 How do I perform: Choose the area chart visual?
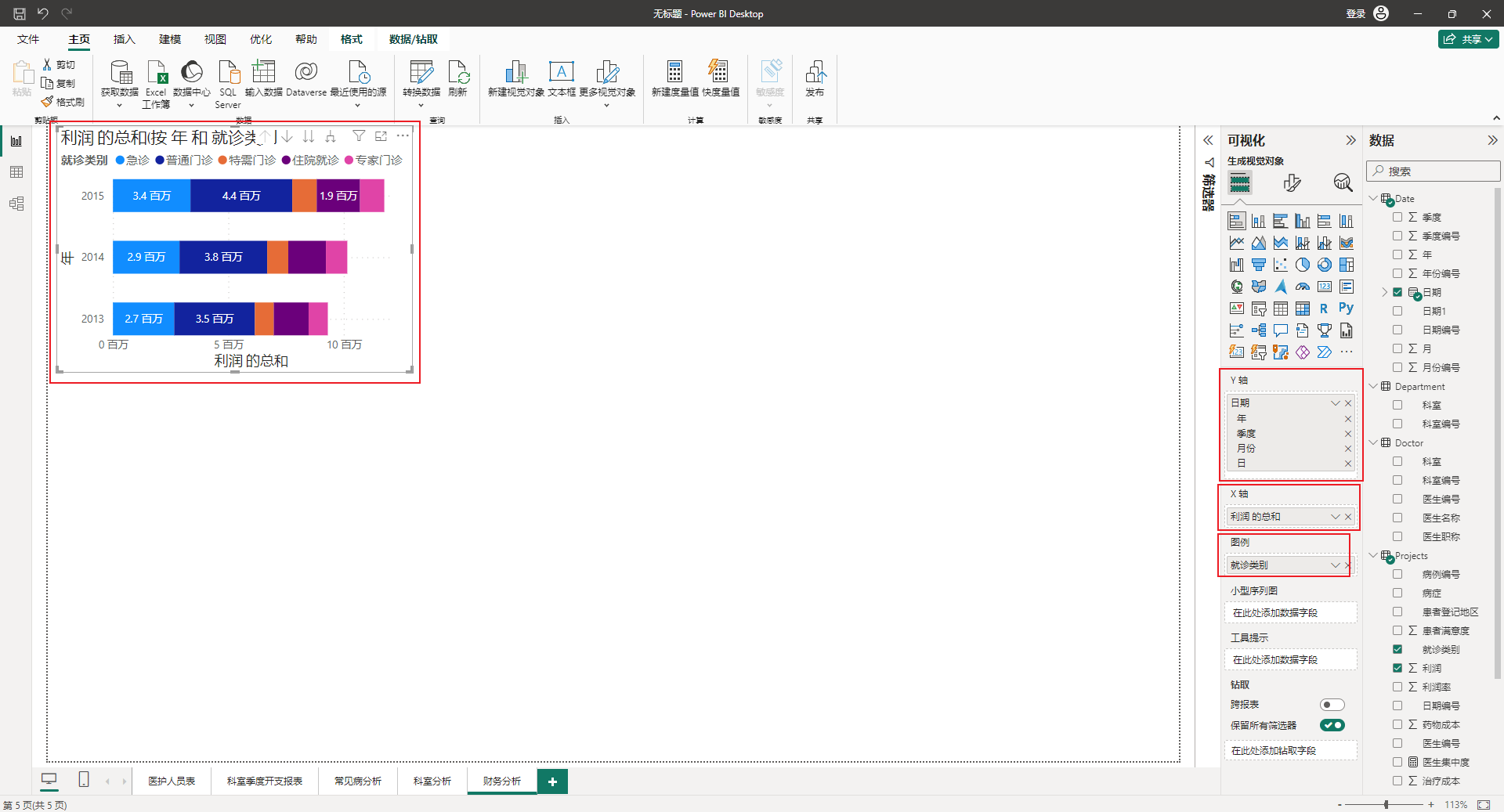coord(1258,243)
